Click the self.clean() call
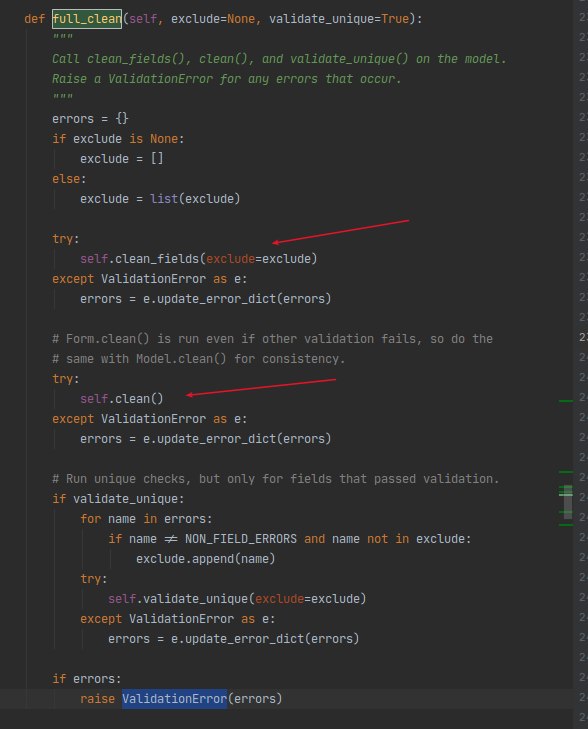The image size is (588, 729). 122,399
